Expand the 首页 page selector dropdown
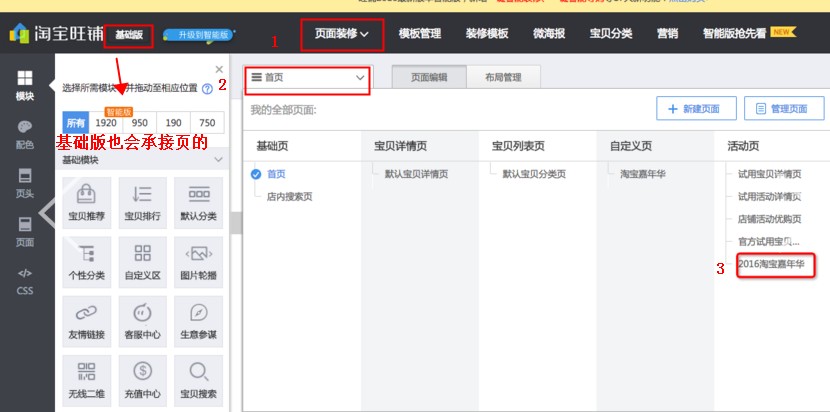The height and width of the screenshot is (412, 830). click(308, 77)
